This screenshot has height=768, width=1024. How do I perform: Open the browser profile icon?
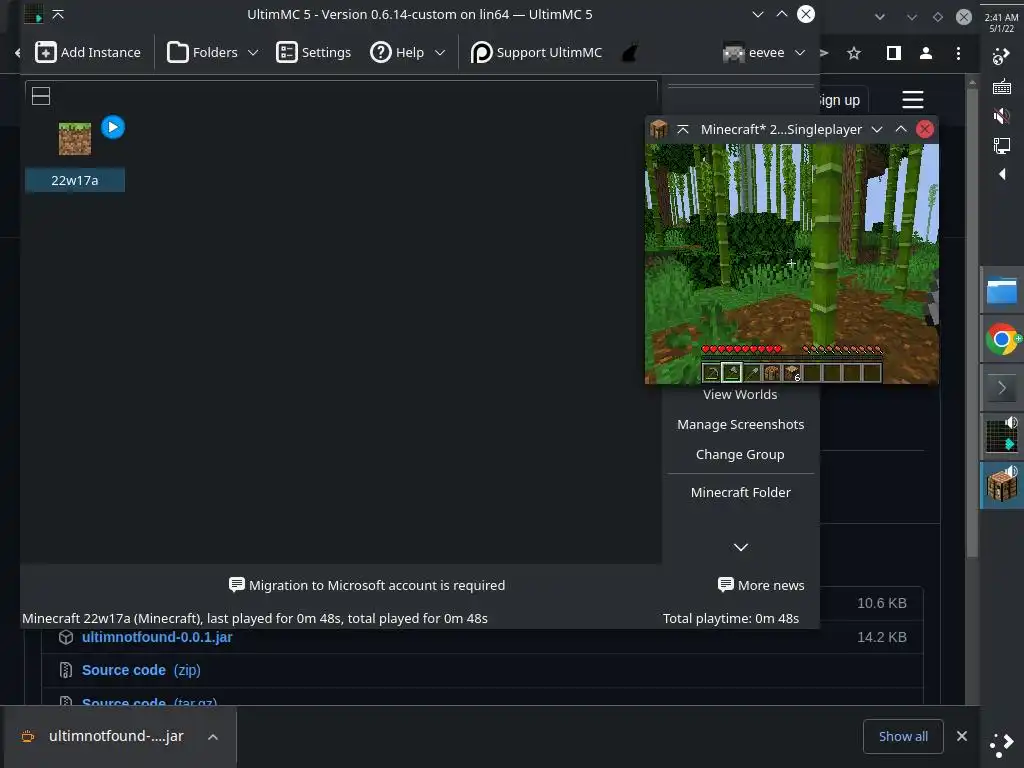(x=925, y=53)
